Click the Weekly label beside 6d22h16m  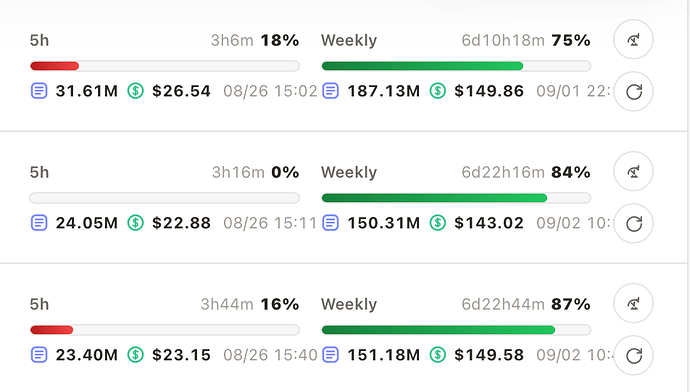pyautogui.click(x=349, y=172)
